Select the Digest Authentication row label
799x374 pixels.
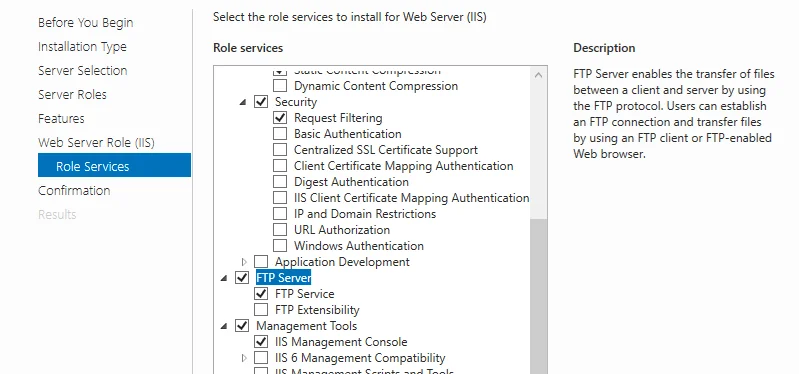pyautogui.click(x=352, y=182)
